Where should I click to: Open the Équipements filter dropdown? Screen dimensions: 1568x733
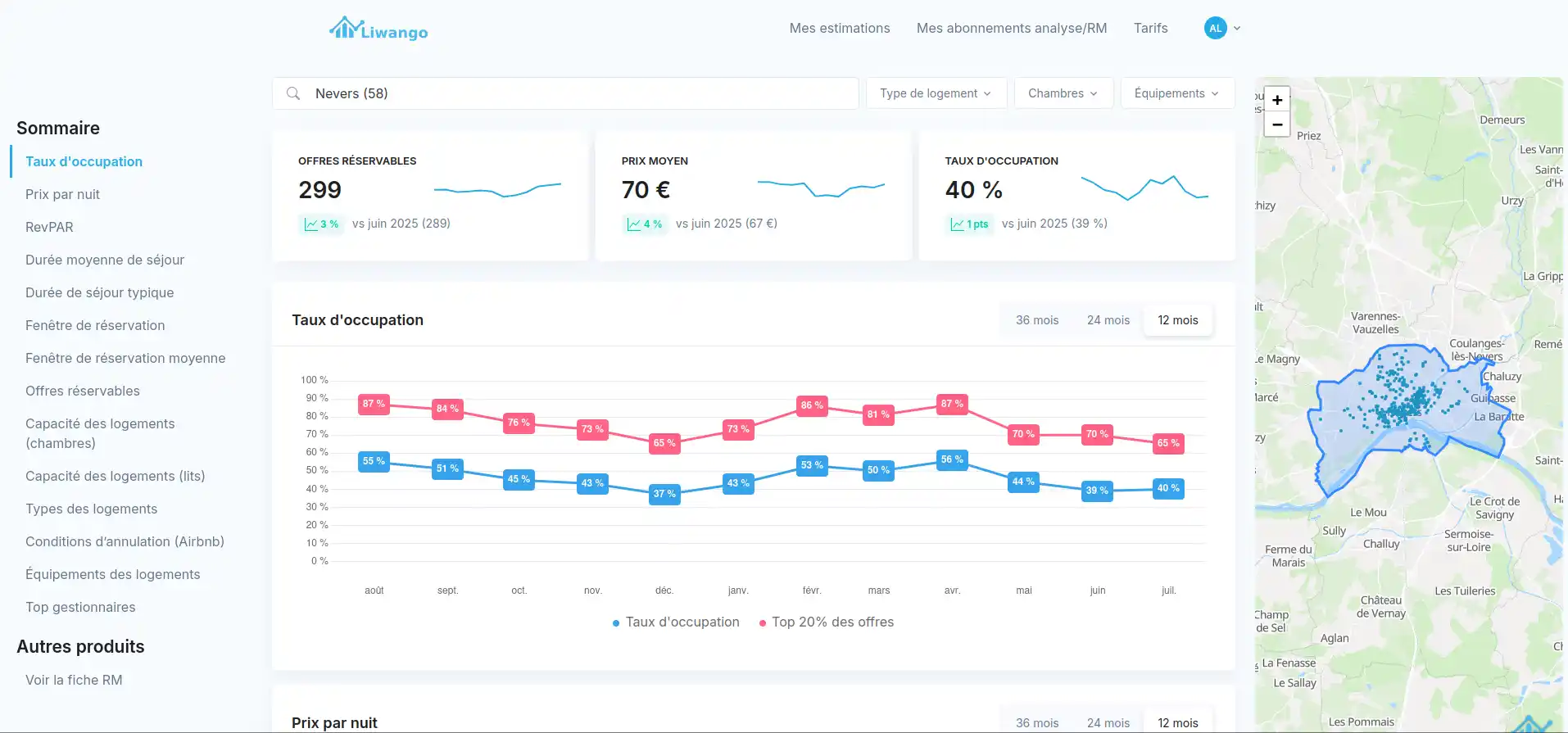pos(1176,93)
